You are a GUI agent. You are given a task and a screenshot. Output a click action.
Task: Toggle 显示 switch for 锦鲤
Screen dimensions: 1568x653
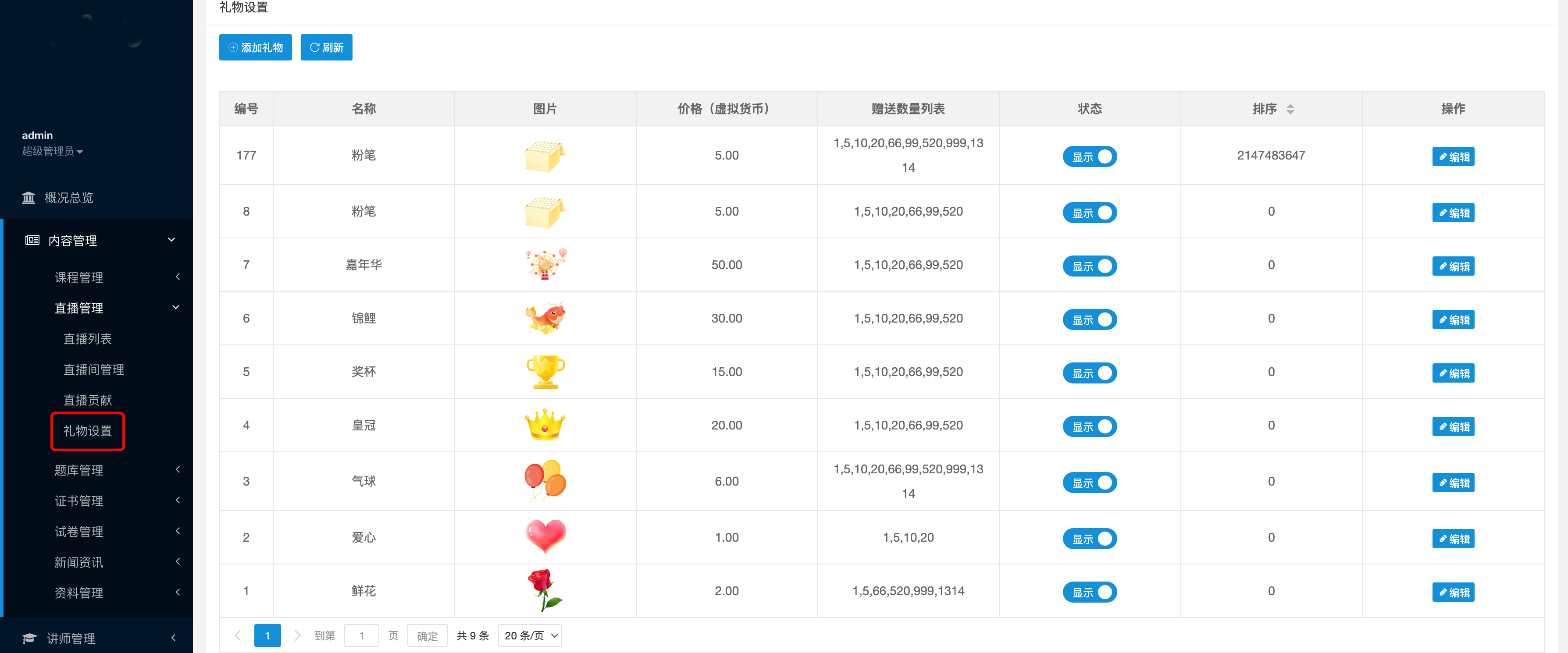[1090, 319]
